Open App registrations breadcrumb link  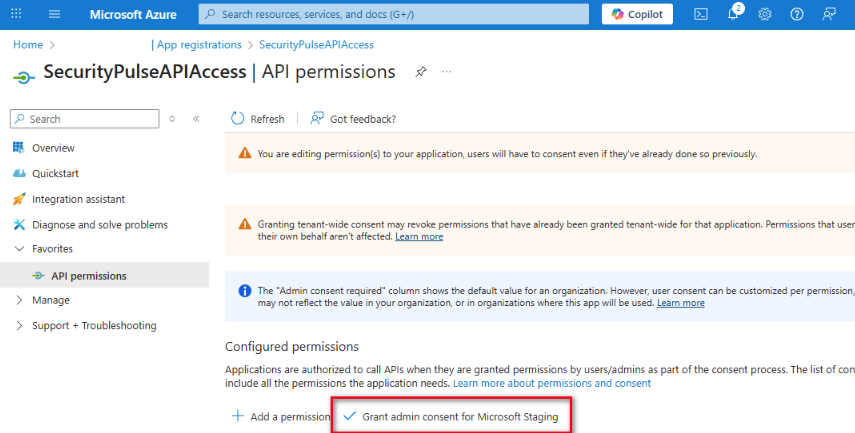199,45
